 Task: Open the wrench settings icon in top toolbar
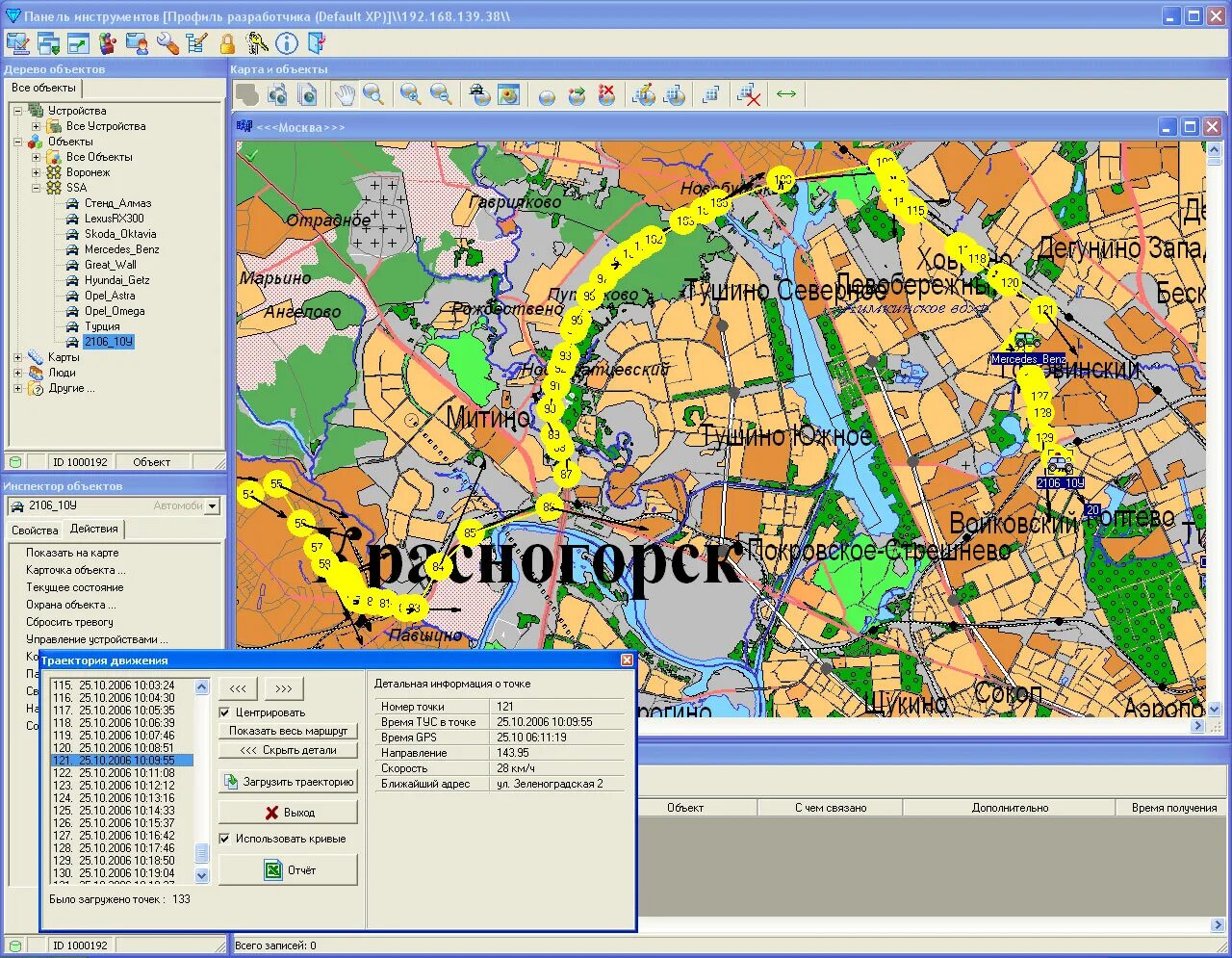point(166,43)
